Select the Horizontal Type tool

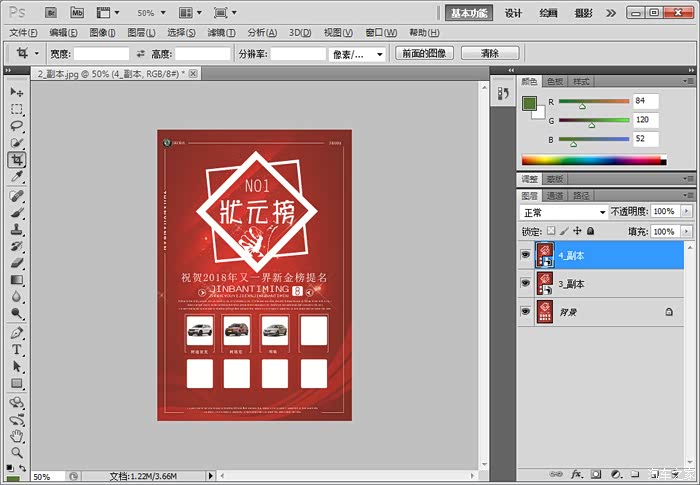[17, 350]
